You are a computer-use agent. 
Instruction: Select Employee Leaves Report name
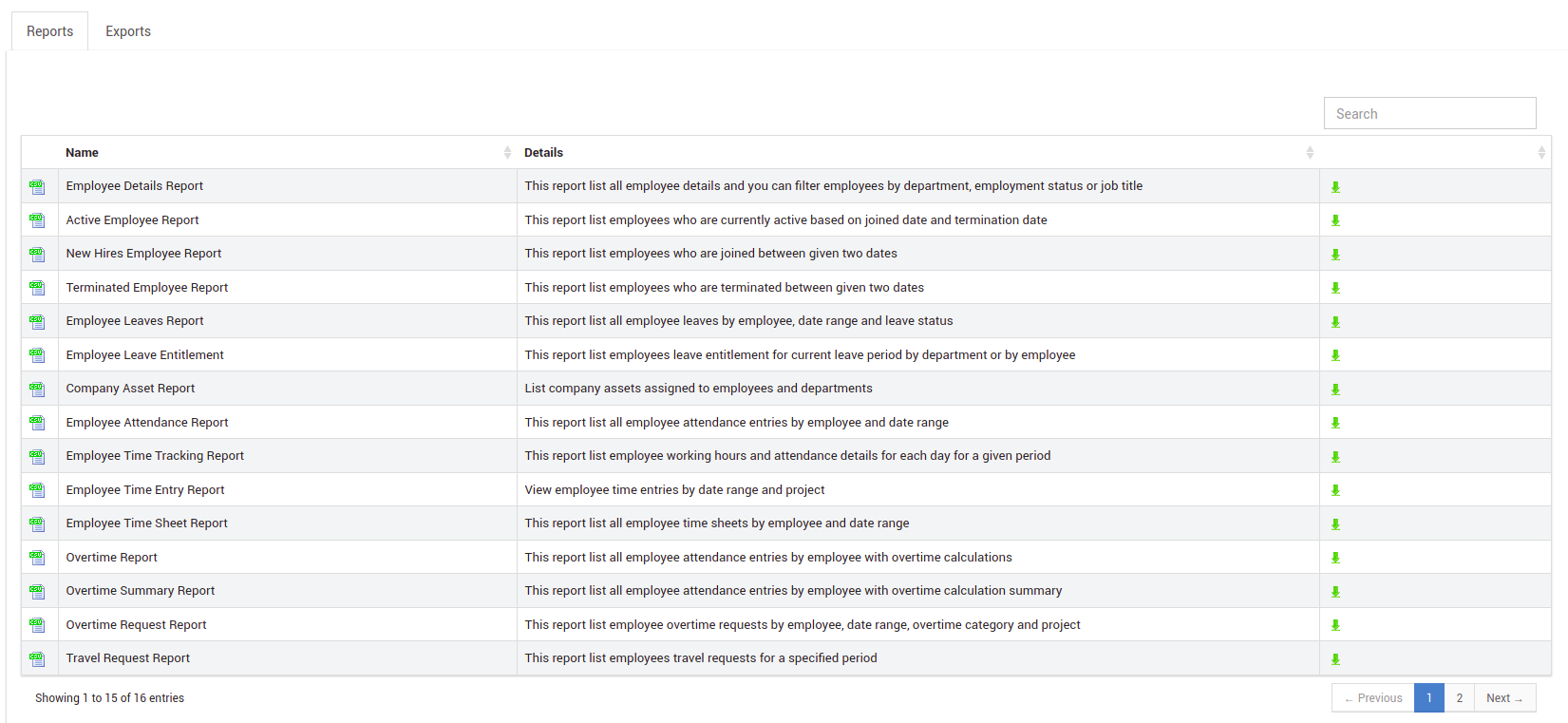(135, 321)
